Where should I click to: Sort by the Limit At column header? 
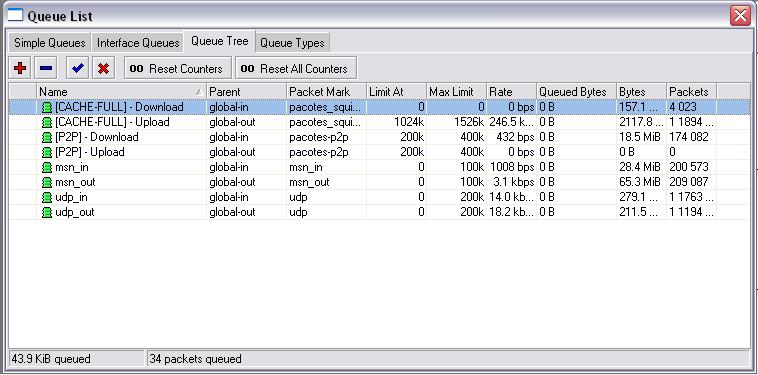pyautogui.click(x=396, y=91)
